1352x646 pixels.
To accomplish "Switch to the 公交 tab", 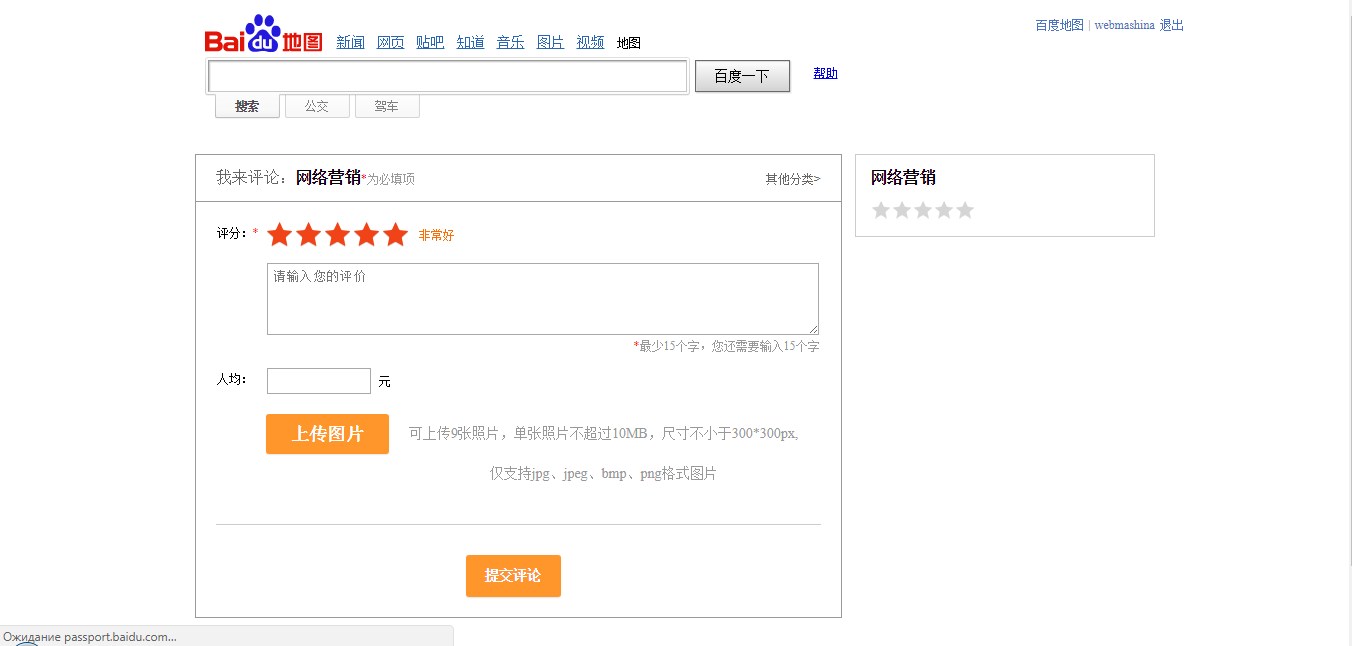I will [317, 106].
